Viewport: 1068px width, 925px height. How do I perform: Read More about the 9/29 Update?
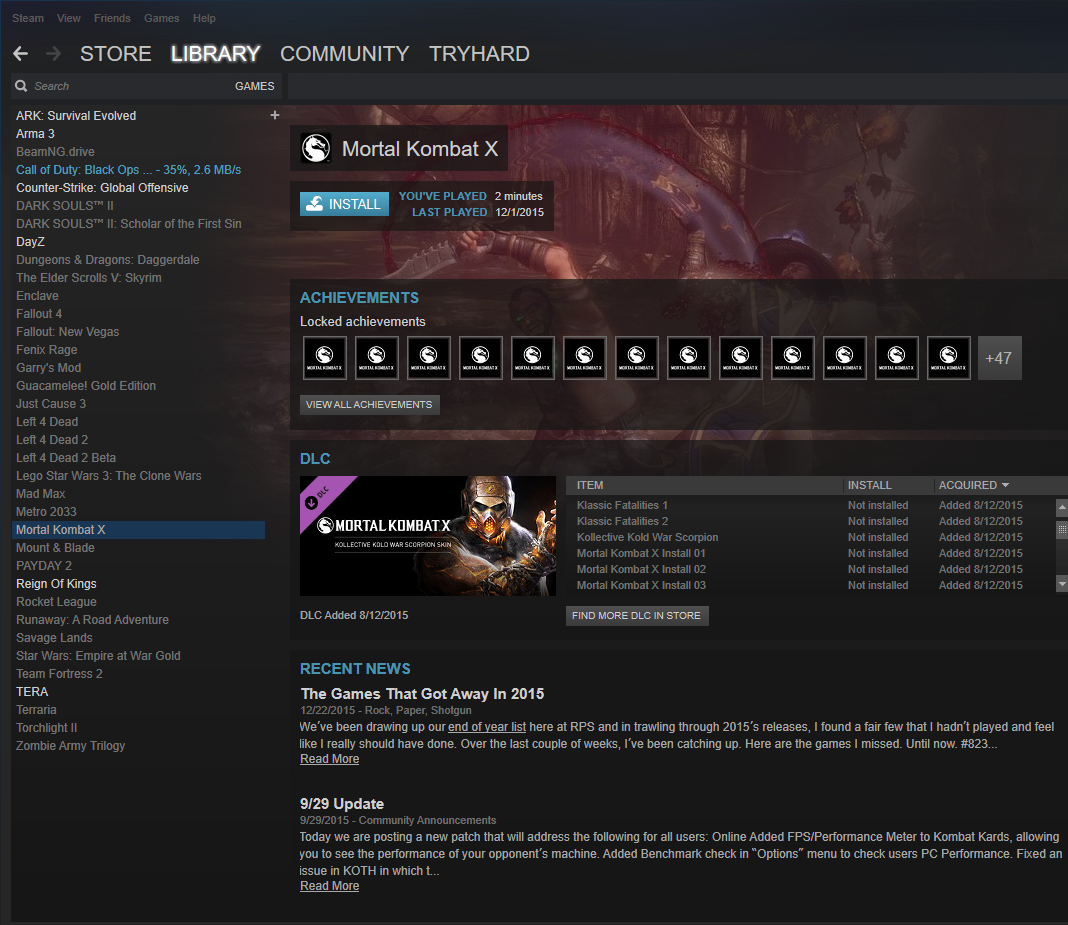330,885
